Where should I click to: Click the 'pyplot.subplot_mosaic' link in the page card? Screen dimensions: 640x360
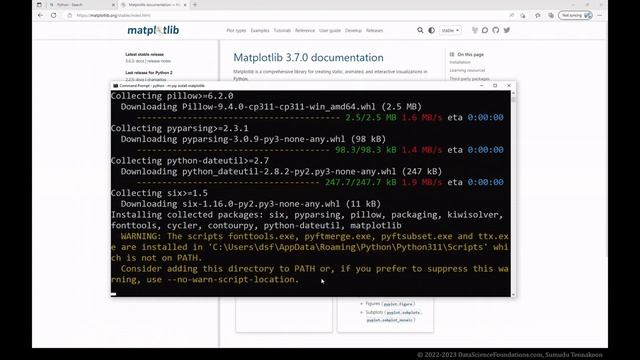pos(390,320)
